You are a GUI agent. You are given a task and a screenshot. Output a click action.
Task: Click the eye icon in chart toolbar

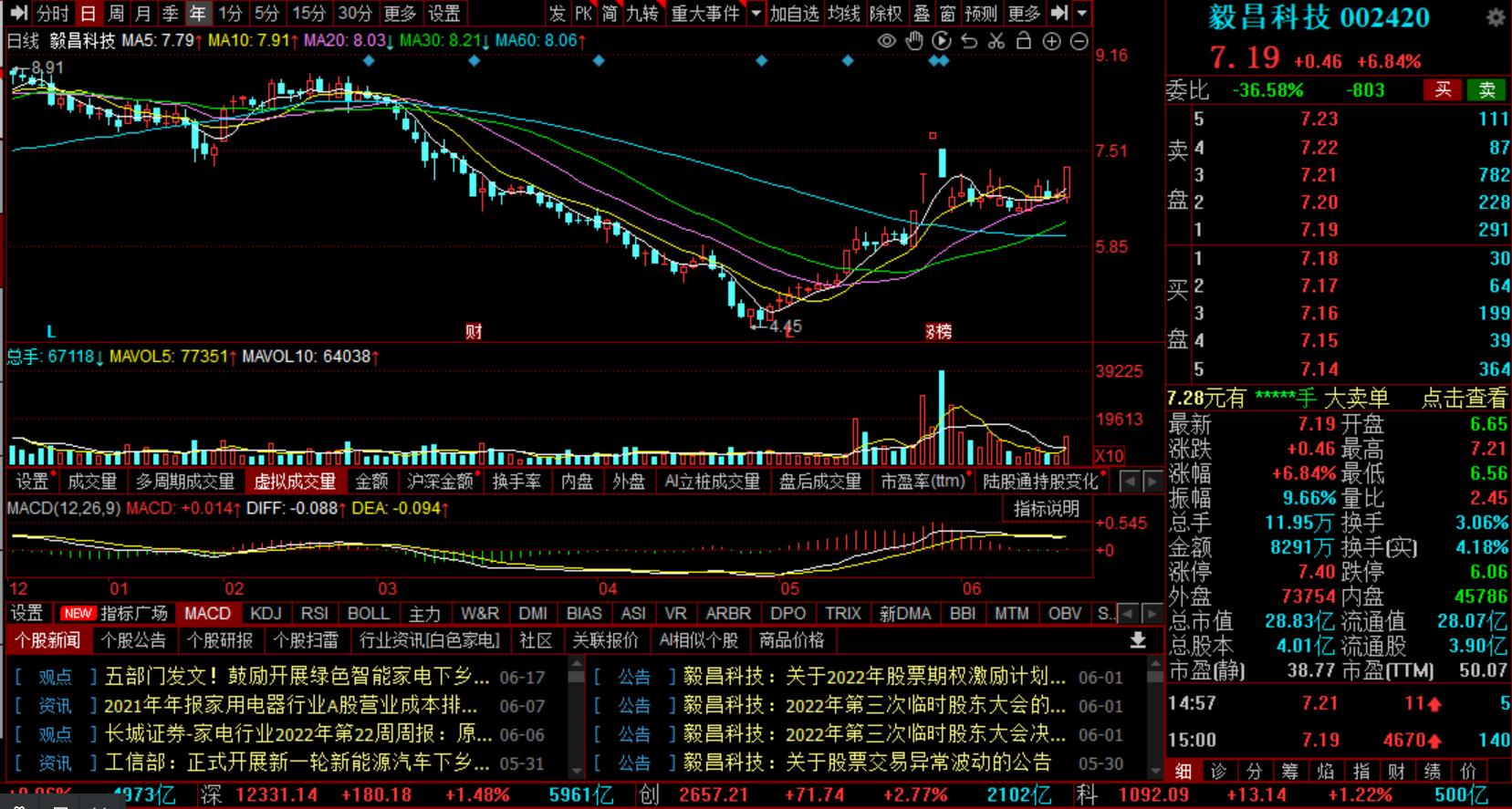pyautogui.click(x=886, y=41)
